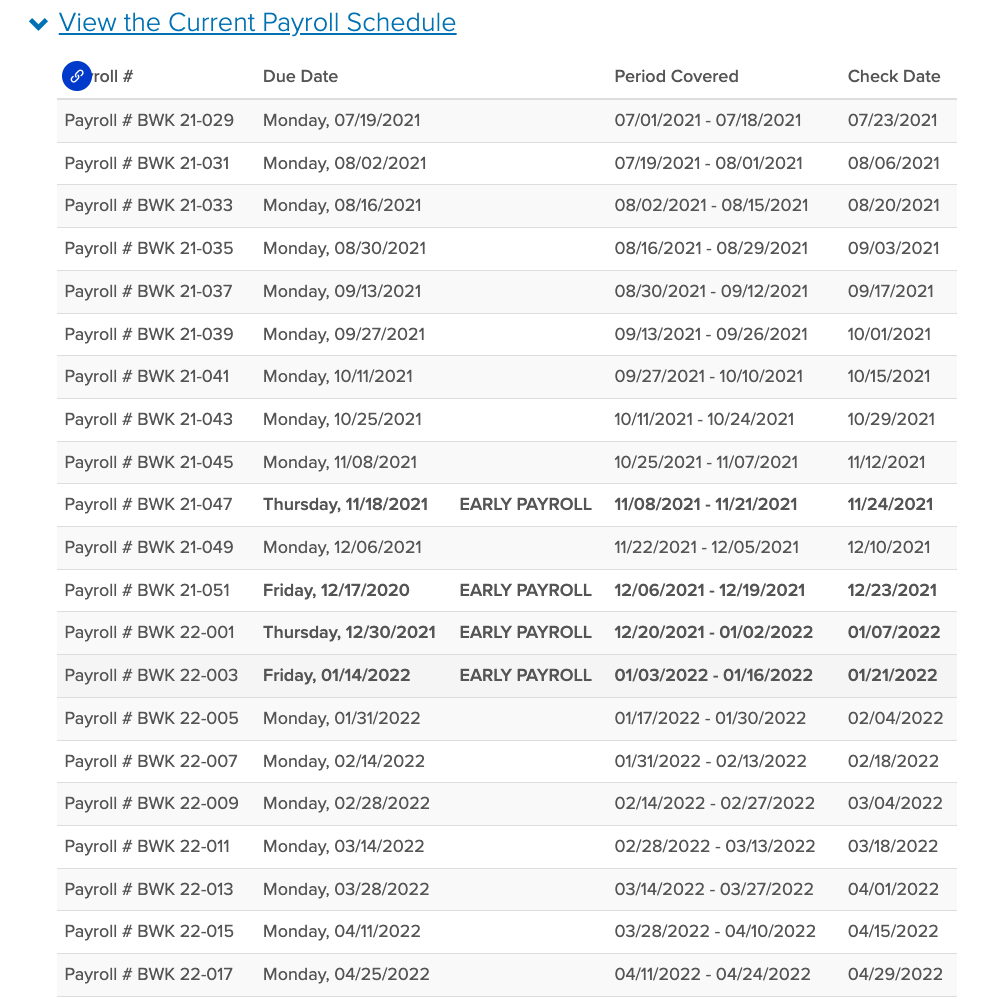This screenshot has height=999, width=1003.
Task: Click due date Friday, 12/17/2020
Action: click(x=336, y=590)
